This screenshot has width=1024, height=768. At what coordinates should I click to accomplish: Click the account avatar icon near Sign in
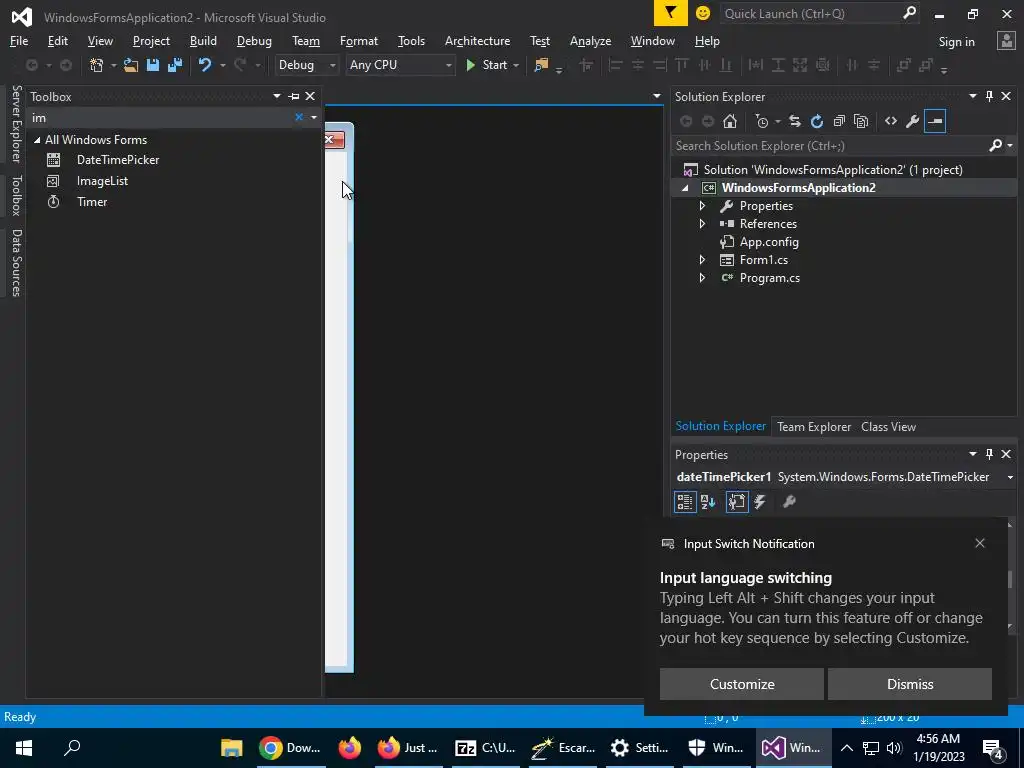pyautogui.click(x=1006, y=41)
